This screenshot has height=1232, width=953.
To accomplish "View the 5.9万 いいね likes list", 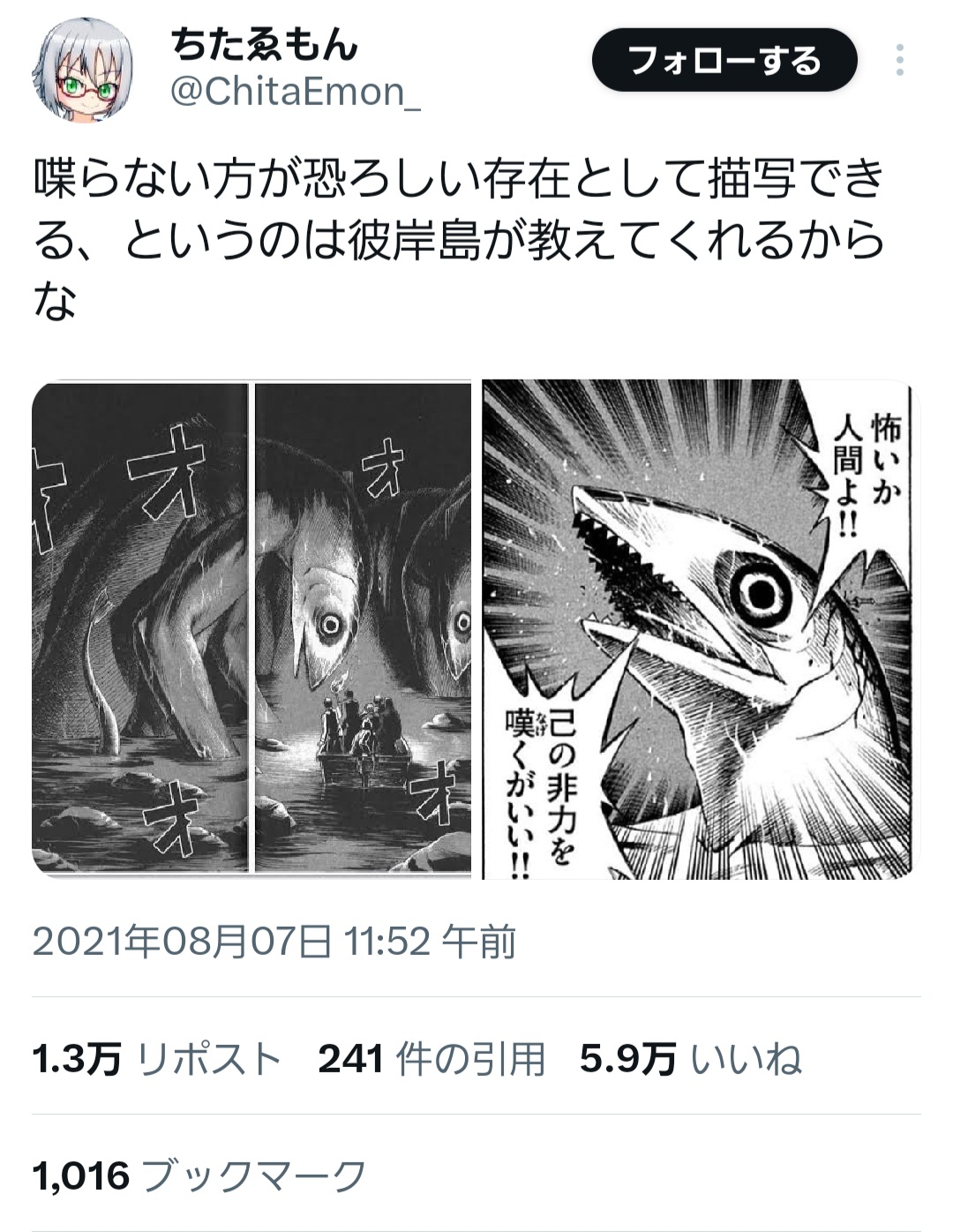I will (x=691, y=1059).
